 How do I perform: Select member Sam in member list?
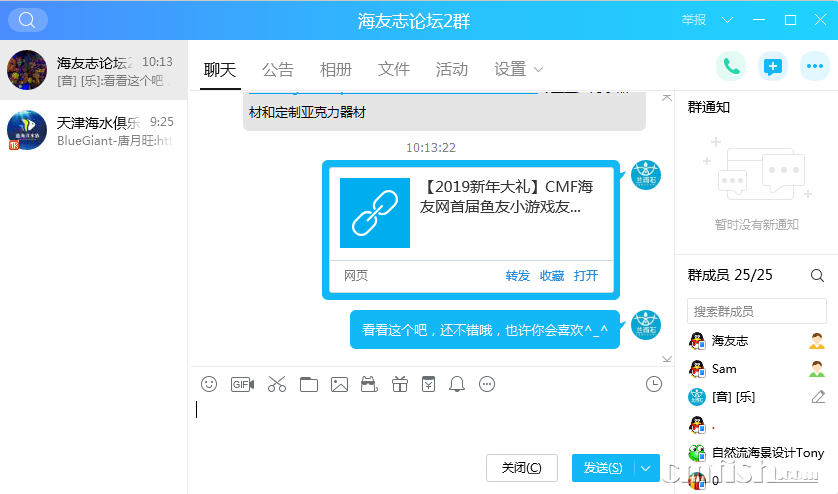[757, 369]
